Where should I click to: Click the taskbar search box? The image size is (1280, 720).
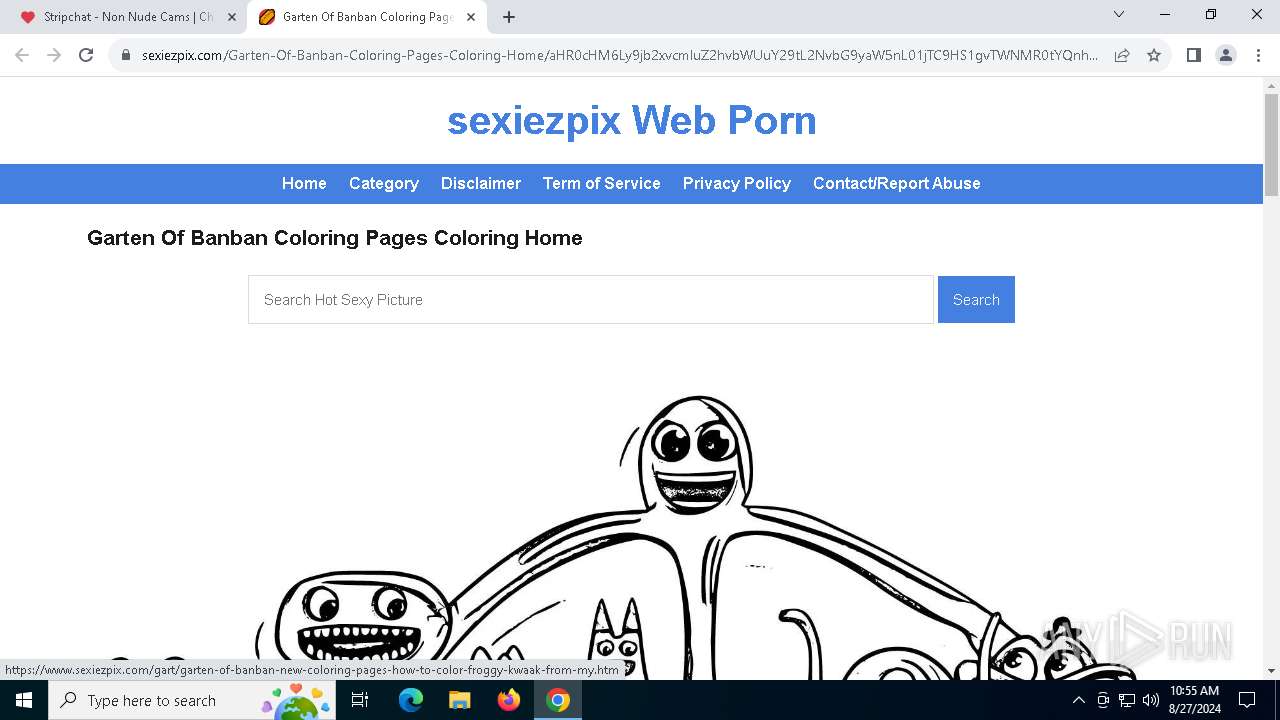[x=194, y=700]
